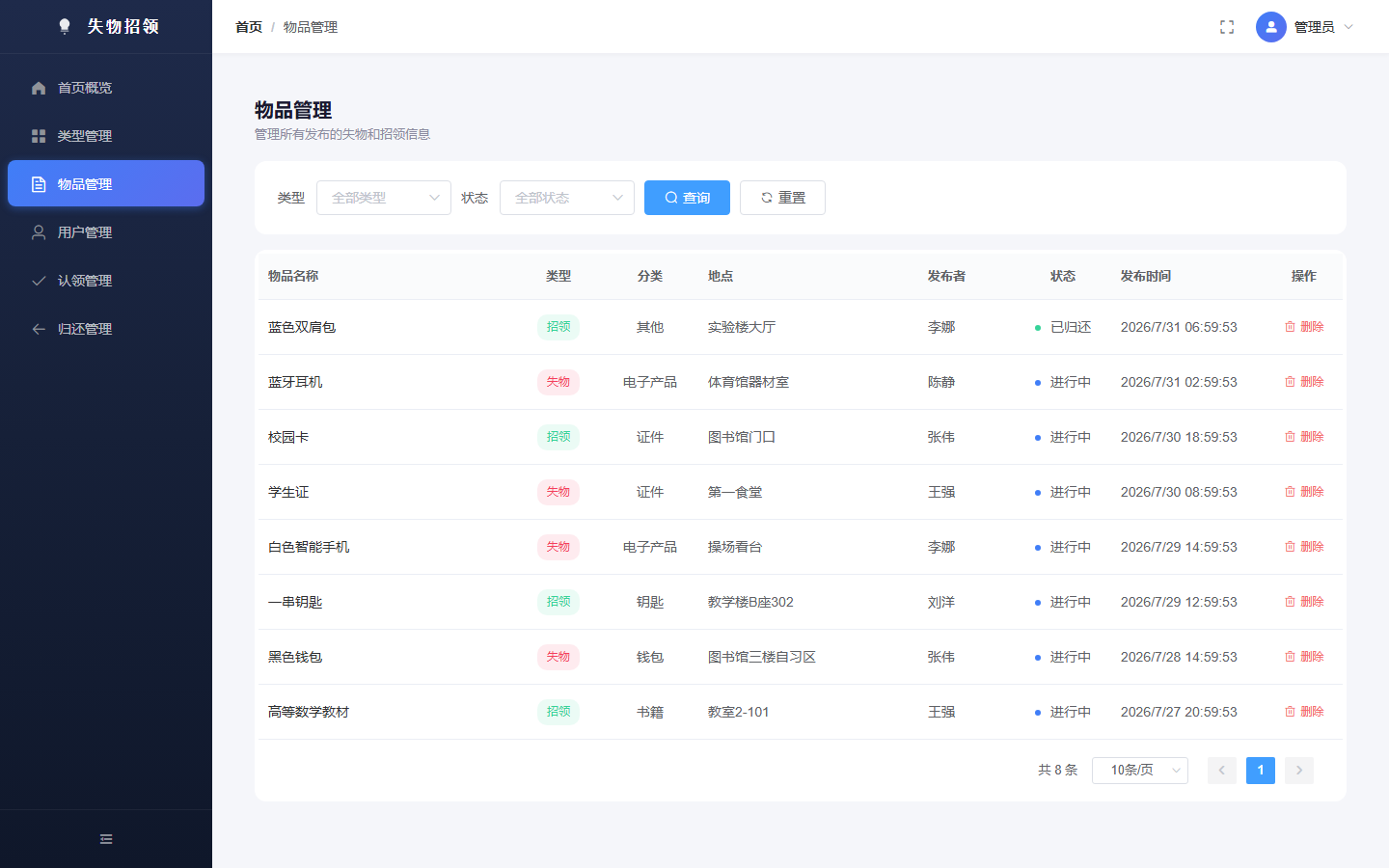Select page 1 in pagination

pos(1261,770)
